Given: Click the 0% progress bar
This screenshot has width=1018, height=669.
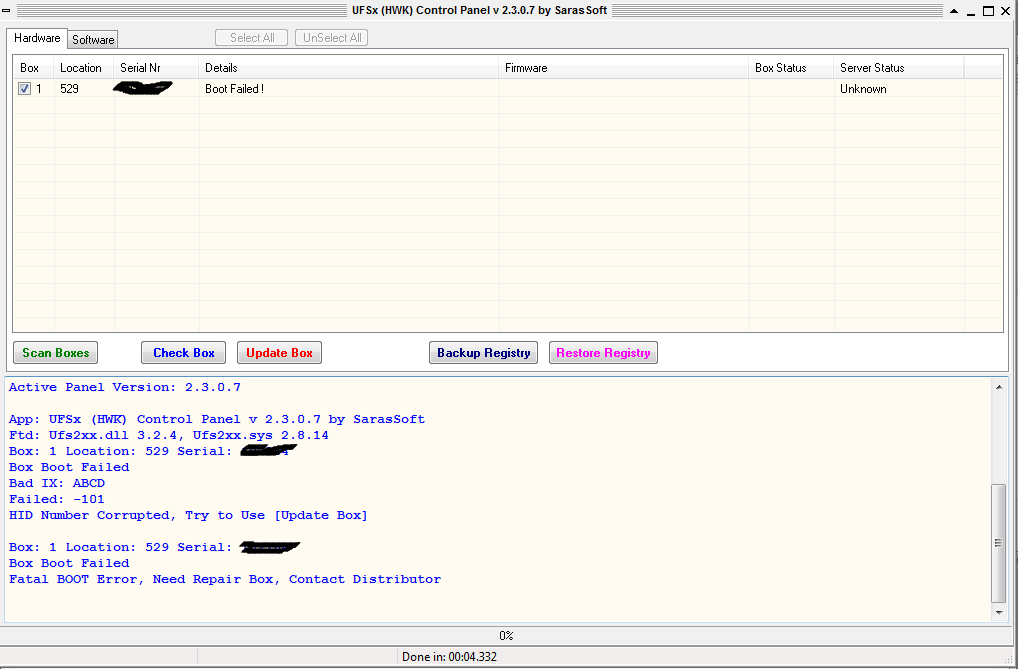Looking at the screenshot, I should (506, 635).
